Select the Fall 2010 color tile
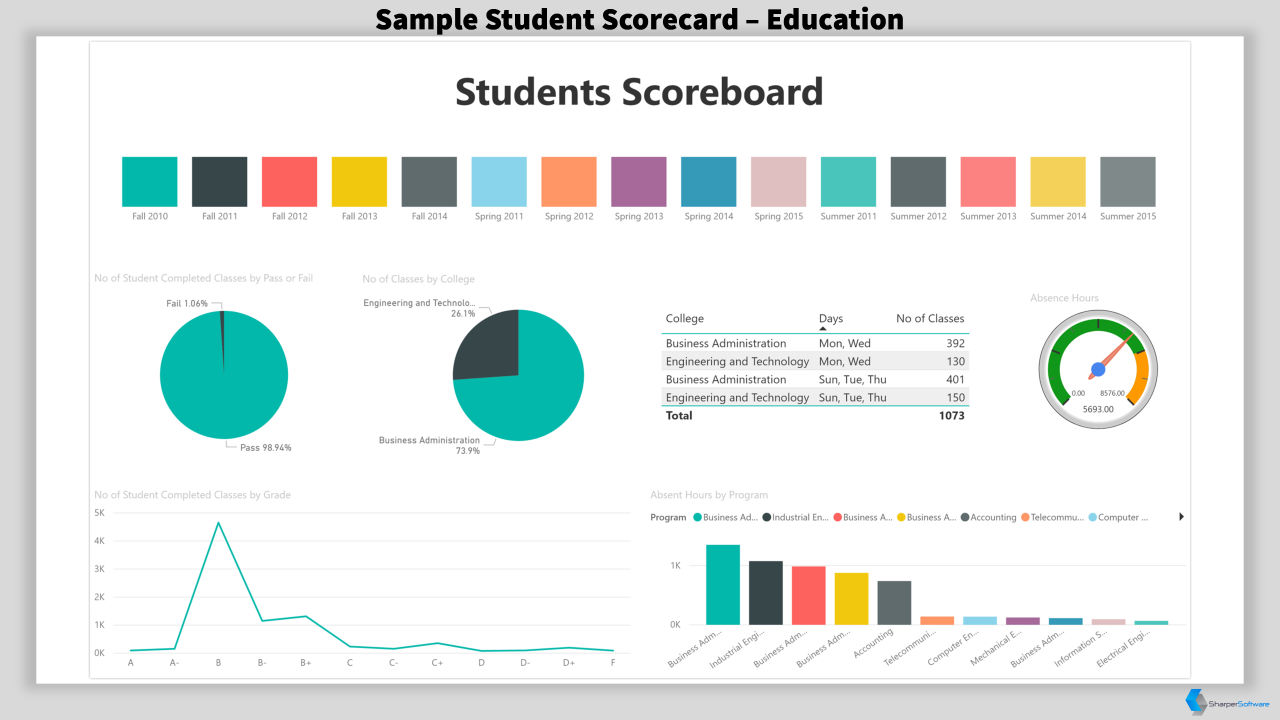This screenshot has width=1280, height=720. [x=149, y=182]
